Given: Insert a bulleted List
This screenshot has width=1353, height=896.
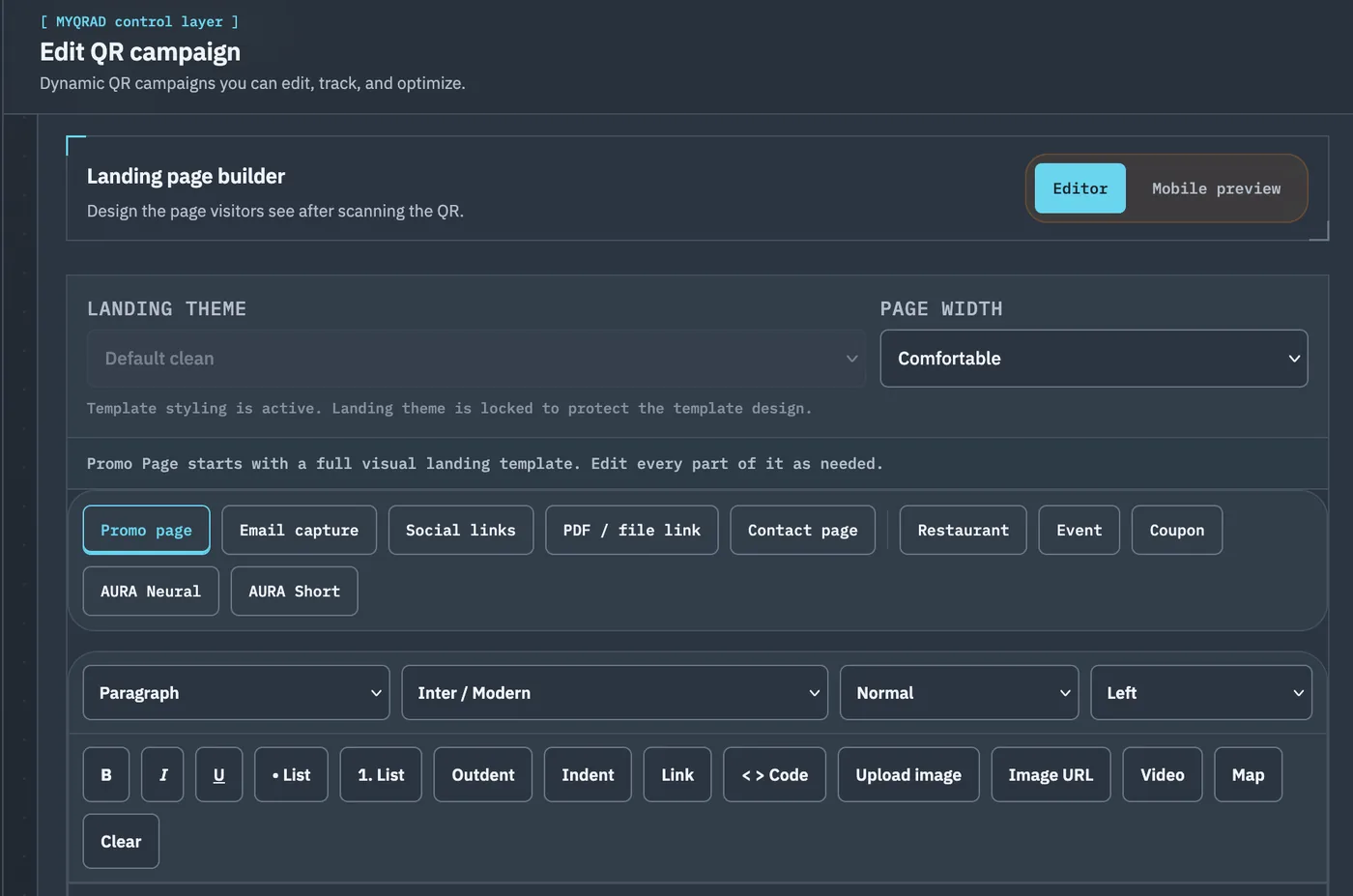Looking at the screenshot, I should point(291,774).
